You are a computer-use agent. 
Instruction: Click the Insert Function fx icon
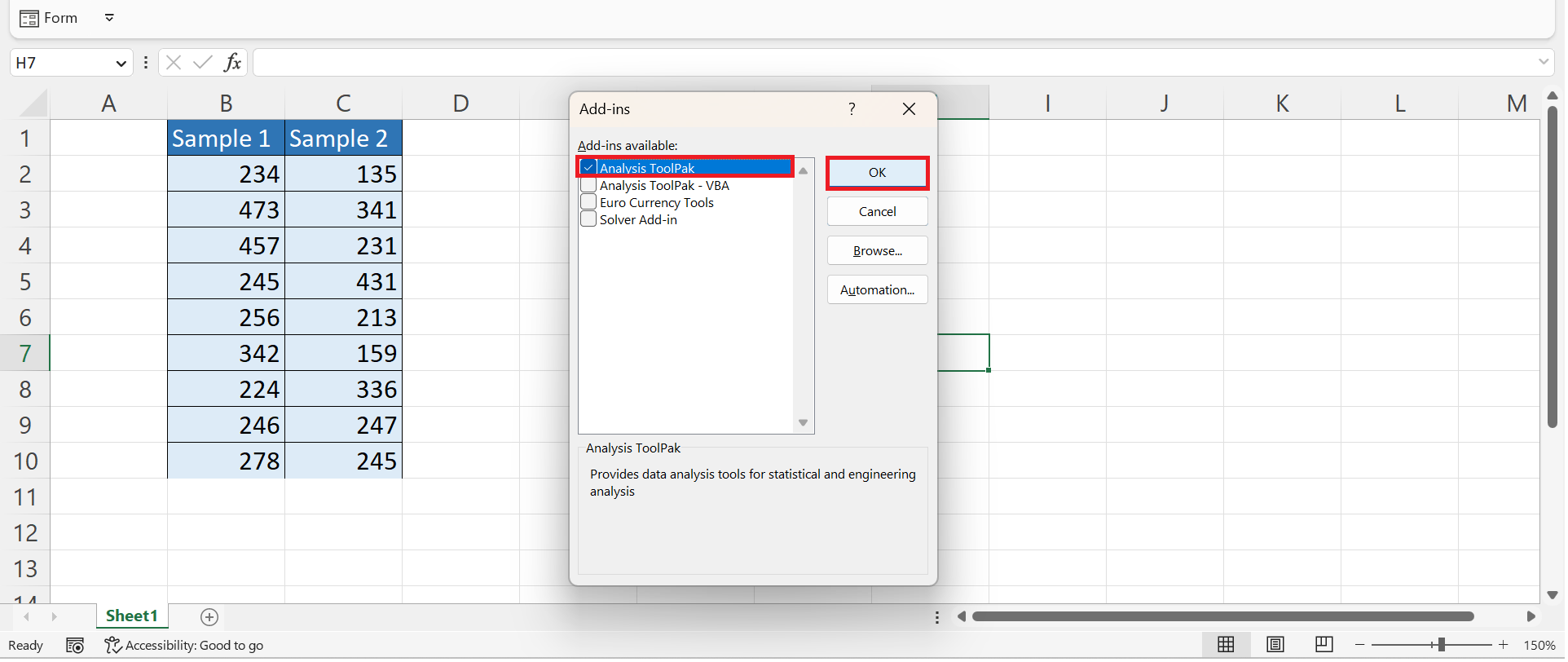click(232, 62)
